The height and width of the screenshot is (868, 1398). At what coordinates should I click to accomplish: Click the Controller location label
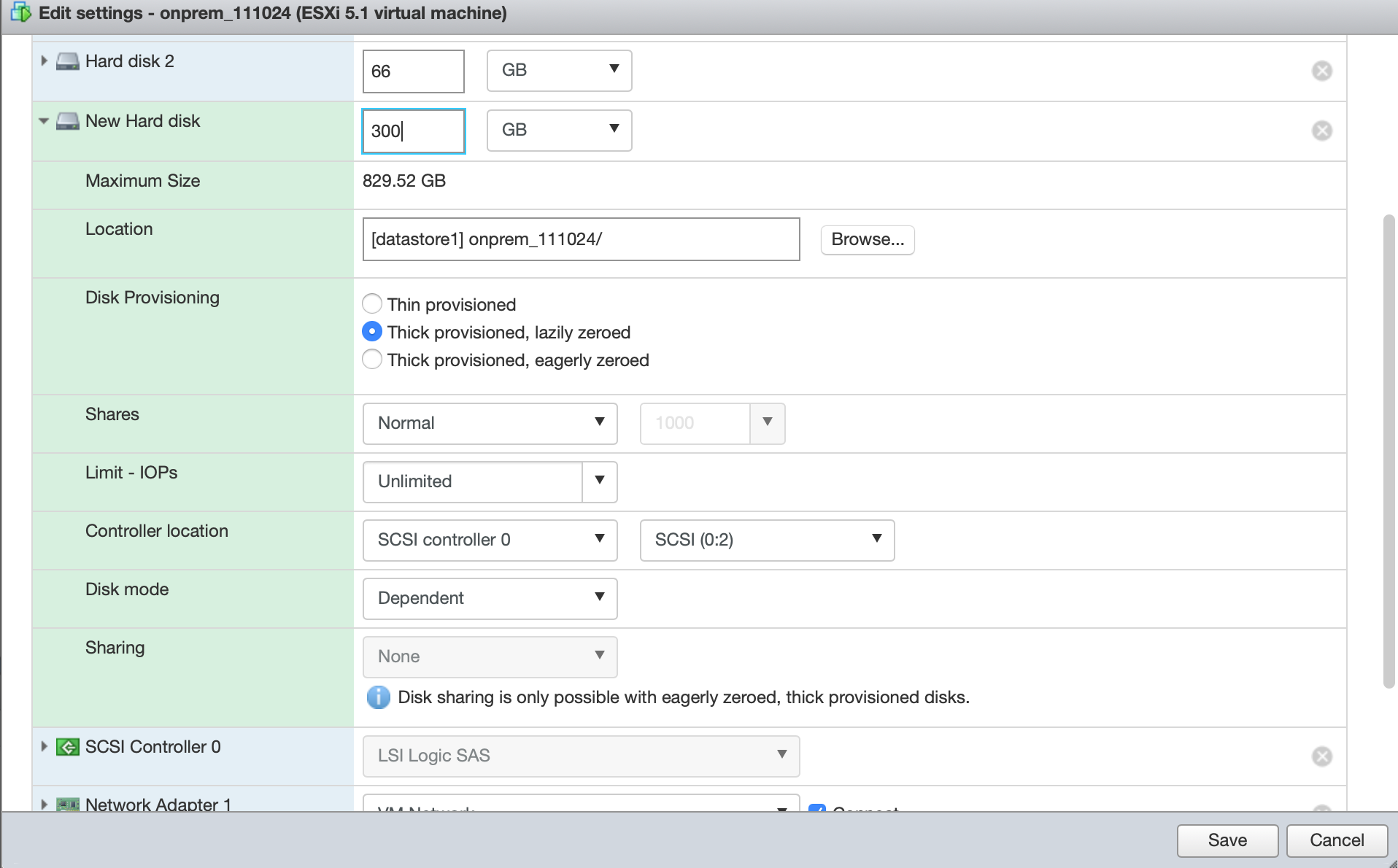click(x=157, y=531)
